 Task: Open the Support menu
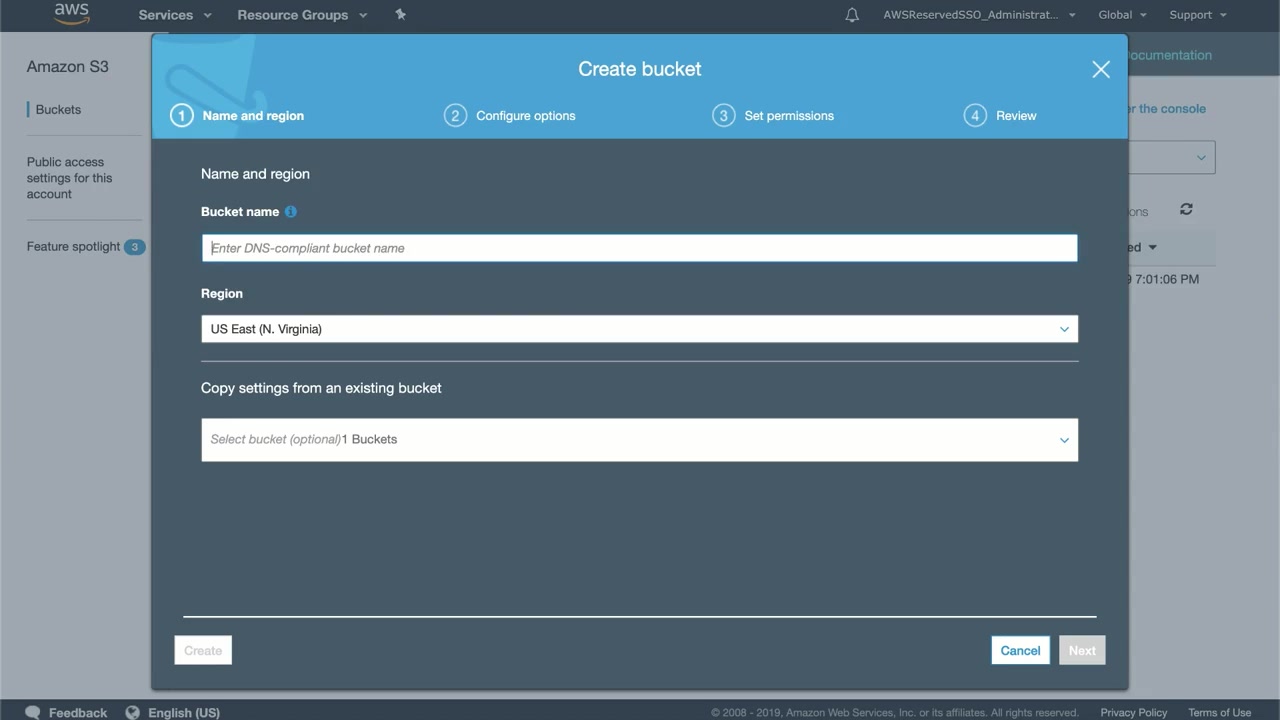1198,15
